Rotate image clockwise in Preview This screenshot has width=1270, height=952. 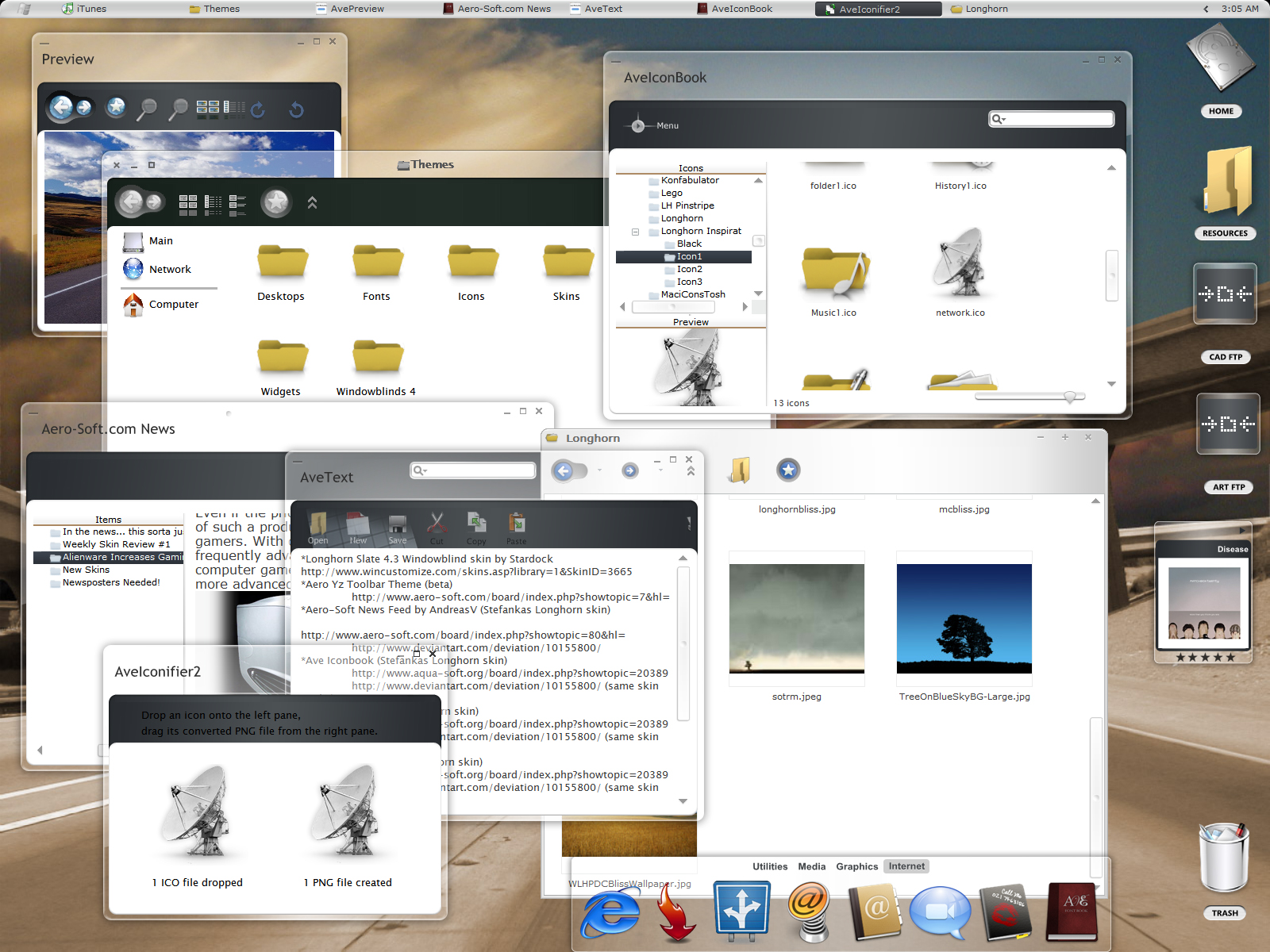tap(258, 109)
